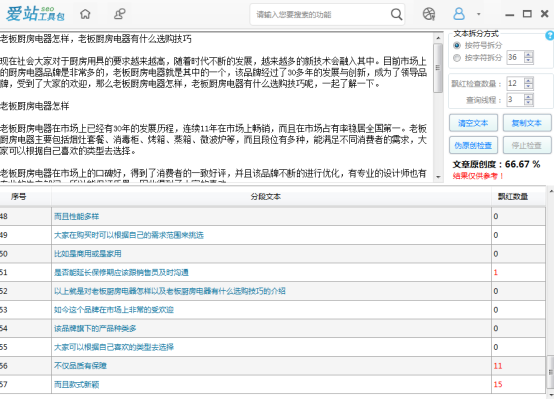Decrease 飘红检查数量 value
This screenshot has height=399, width=554.
(529, 86)
